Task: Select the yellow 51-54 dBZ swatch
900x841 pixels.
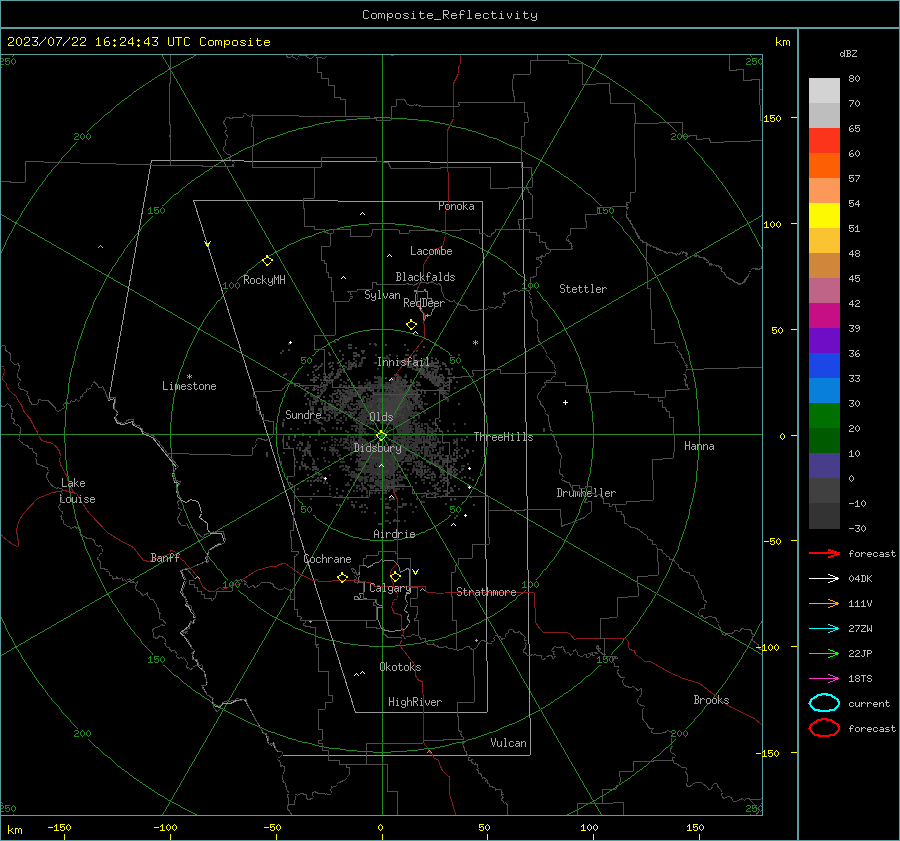Action: click(824, 215)
